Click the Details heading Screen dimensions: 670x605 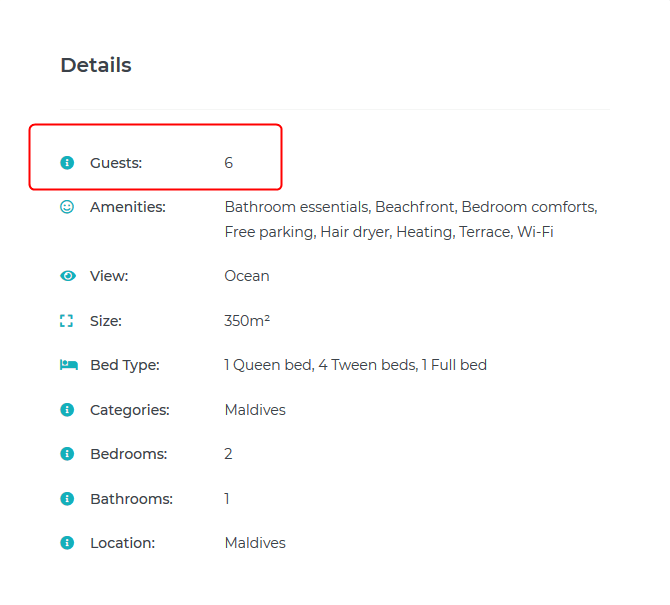pyautogui.click(x=96, y=65)
